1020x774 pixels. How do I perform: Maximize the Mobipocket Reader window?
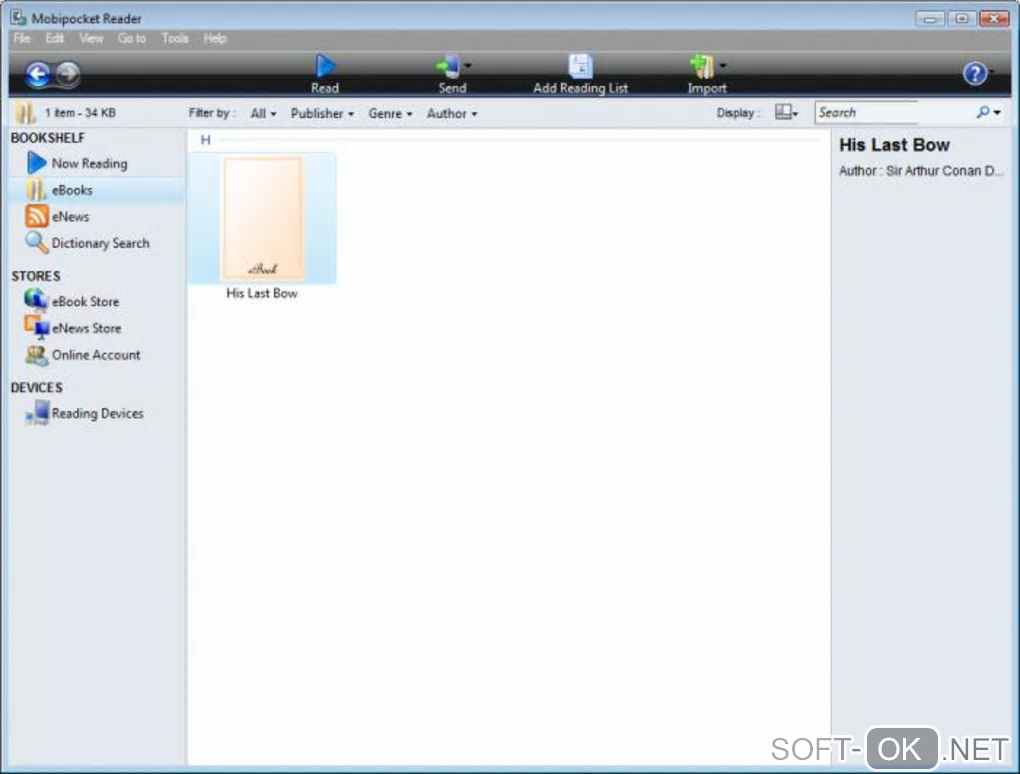coord(961,18)
